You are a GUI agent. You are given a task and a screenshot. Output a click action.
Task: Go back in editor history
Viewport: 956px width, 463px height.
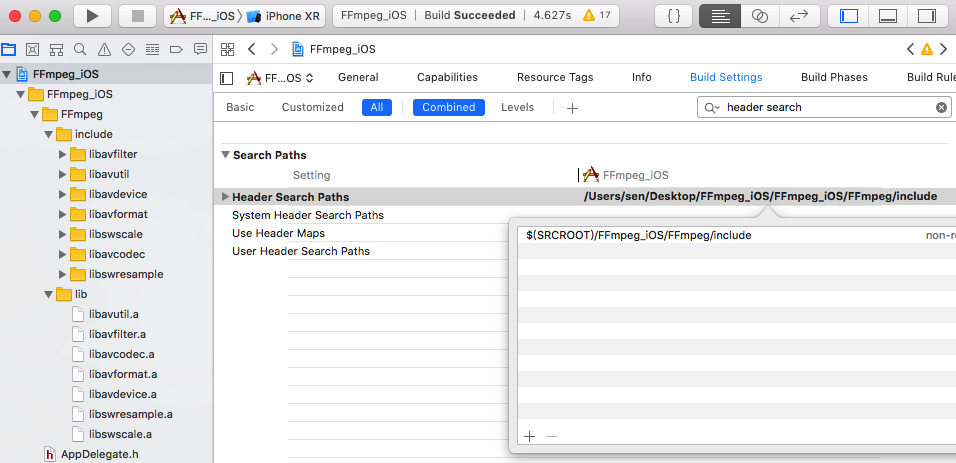251,49
